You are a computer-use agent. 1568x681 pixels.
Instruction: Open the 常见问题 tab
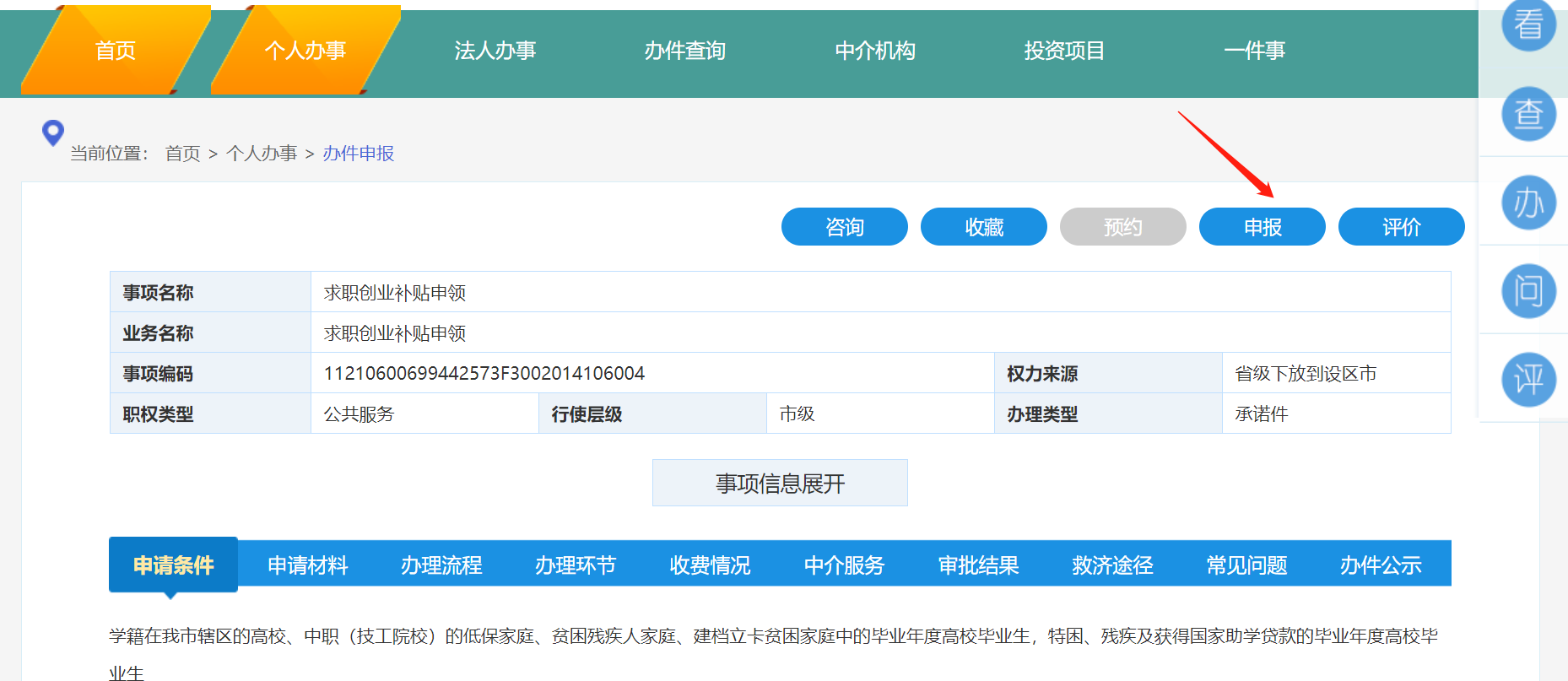[x=1246, y=565]
